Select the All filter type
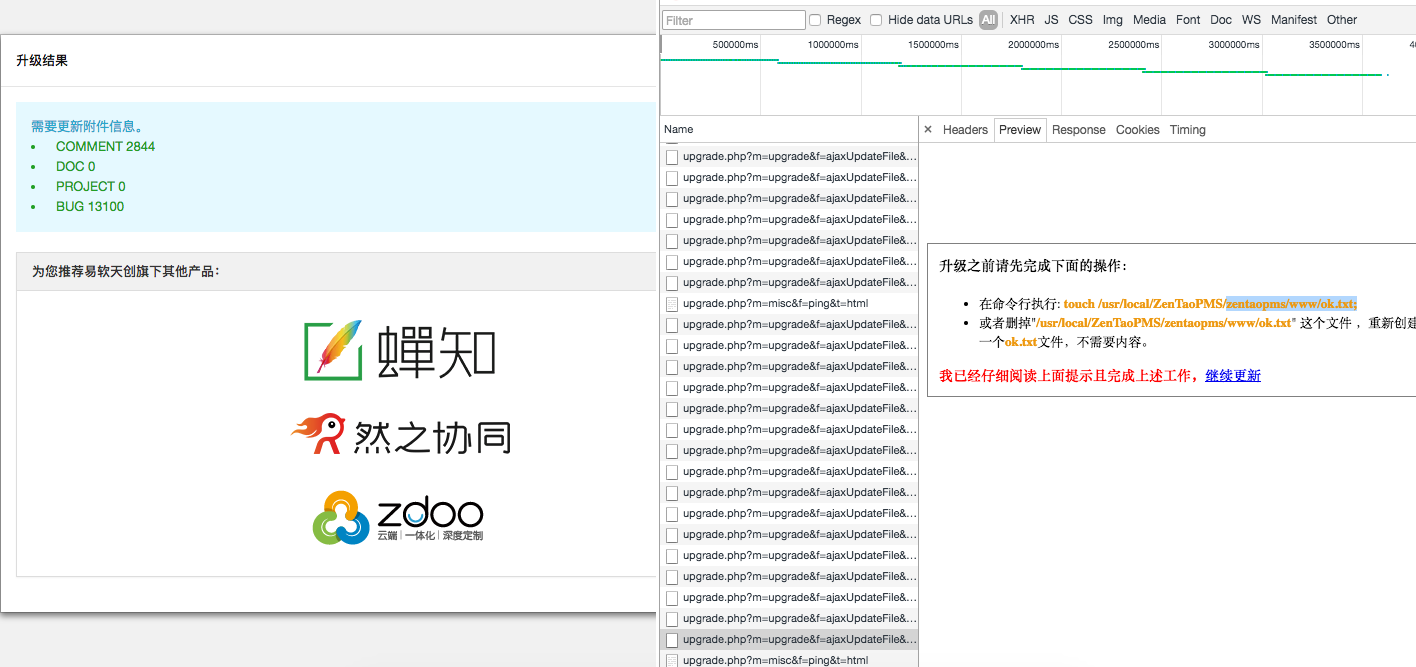 988,20
